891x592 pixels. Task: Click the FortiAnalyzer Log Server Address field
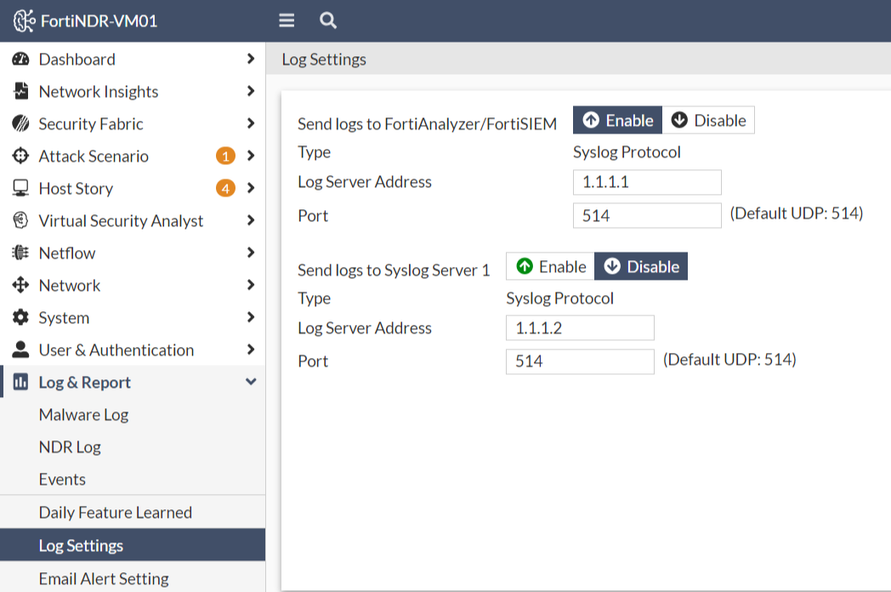646,182
